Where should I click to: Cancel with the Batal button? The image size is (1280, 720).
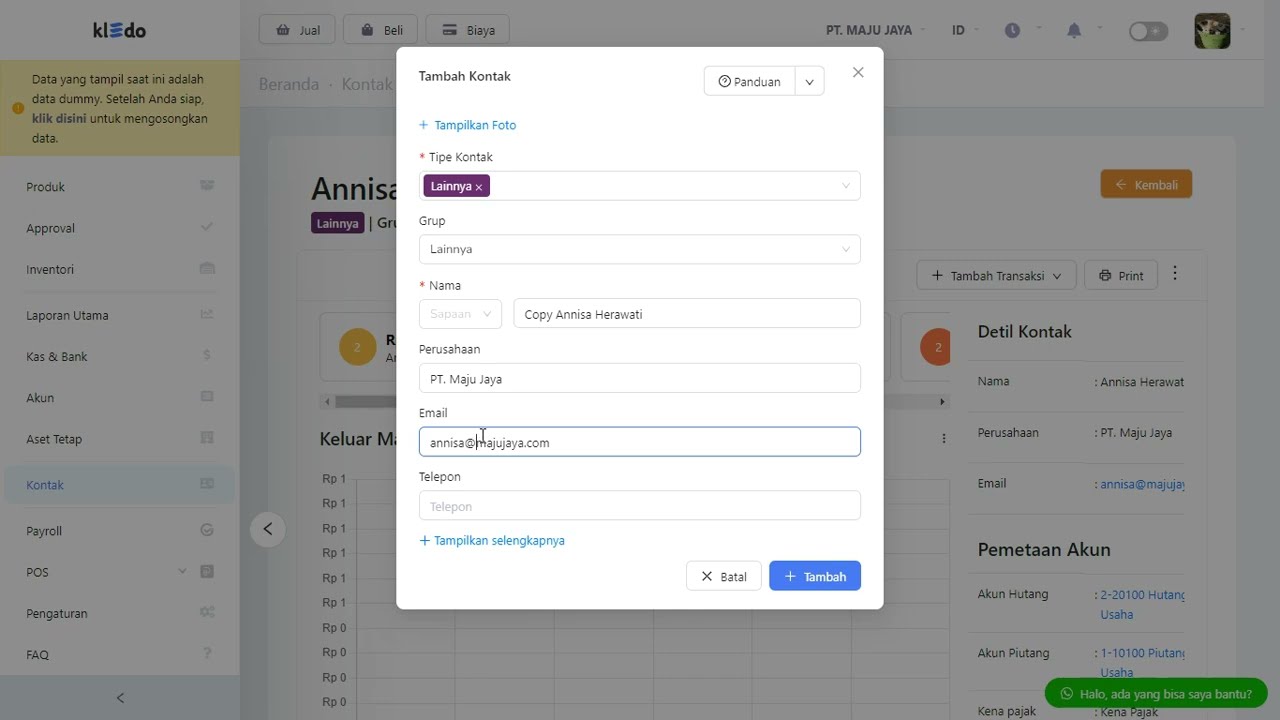pos(723,576)
